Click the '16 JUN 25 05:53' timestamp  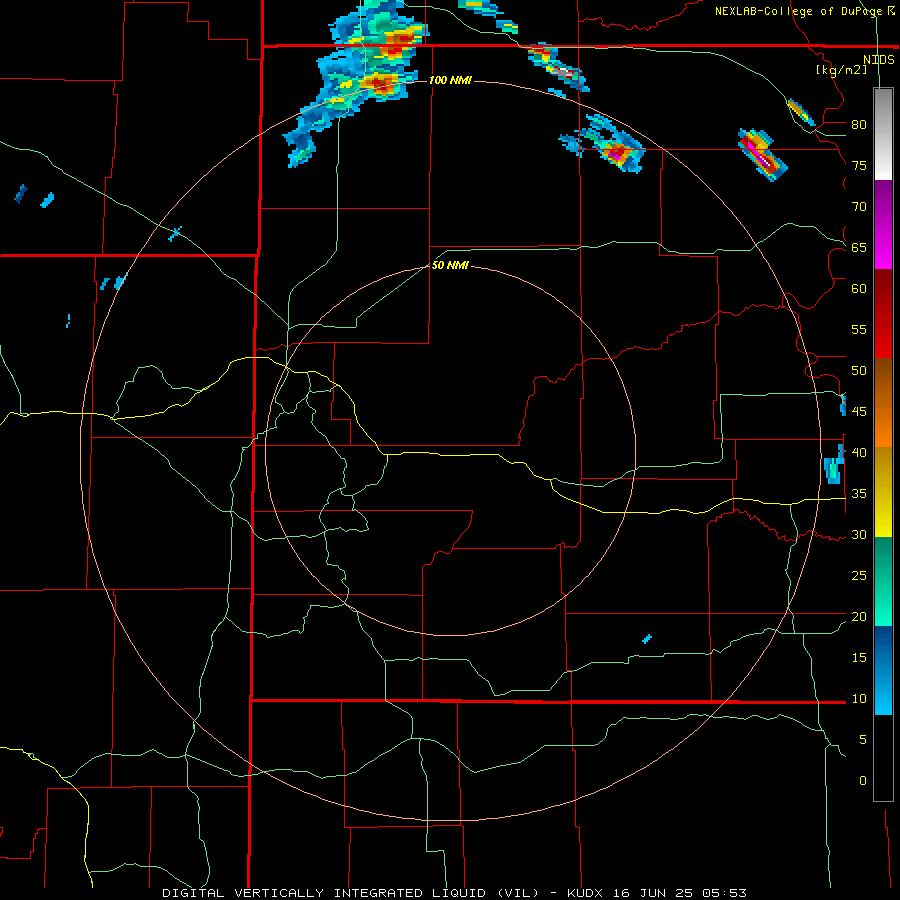[x=681, y=893]
